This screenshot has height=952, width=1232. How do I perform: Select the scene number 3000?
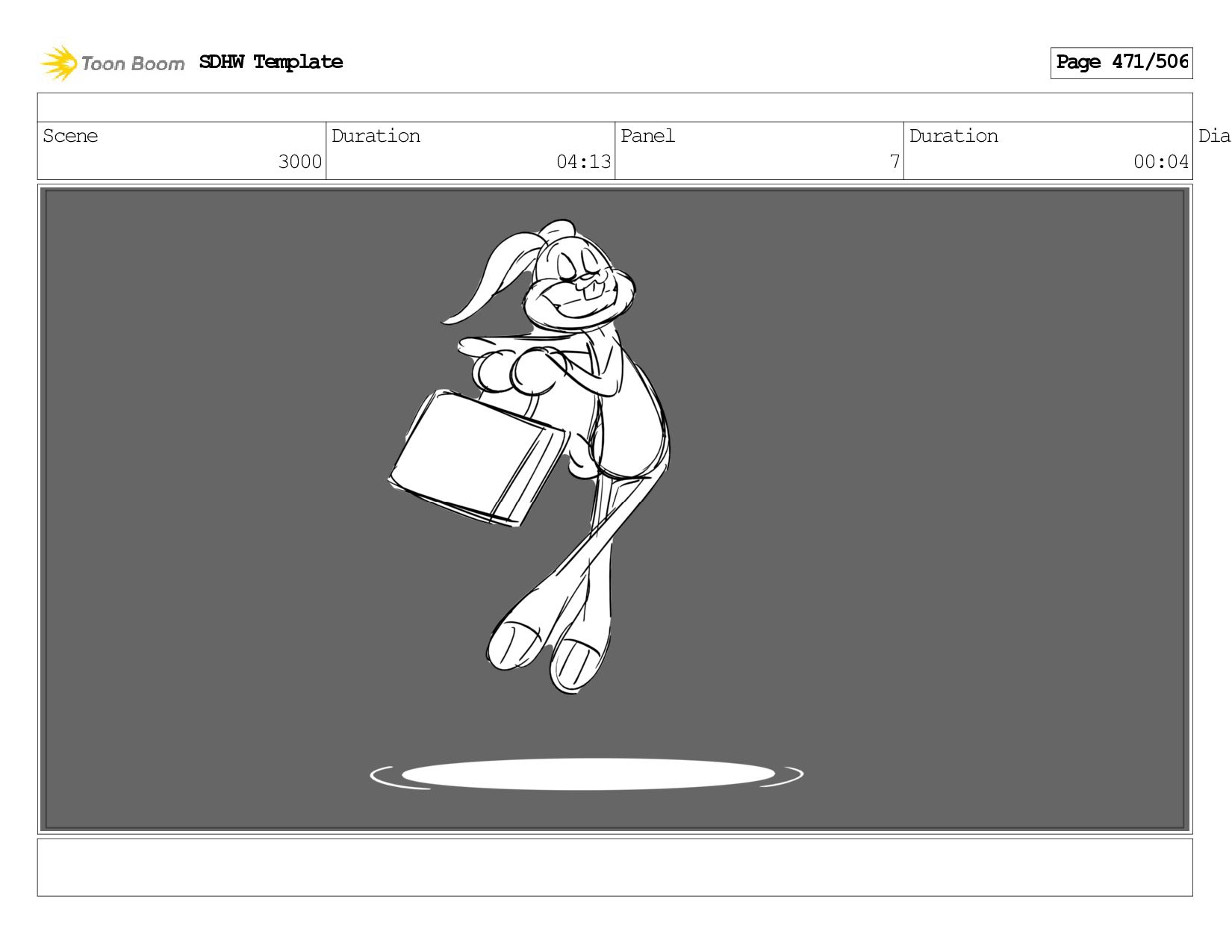click(300, 162)
